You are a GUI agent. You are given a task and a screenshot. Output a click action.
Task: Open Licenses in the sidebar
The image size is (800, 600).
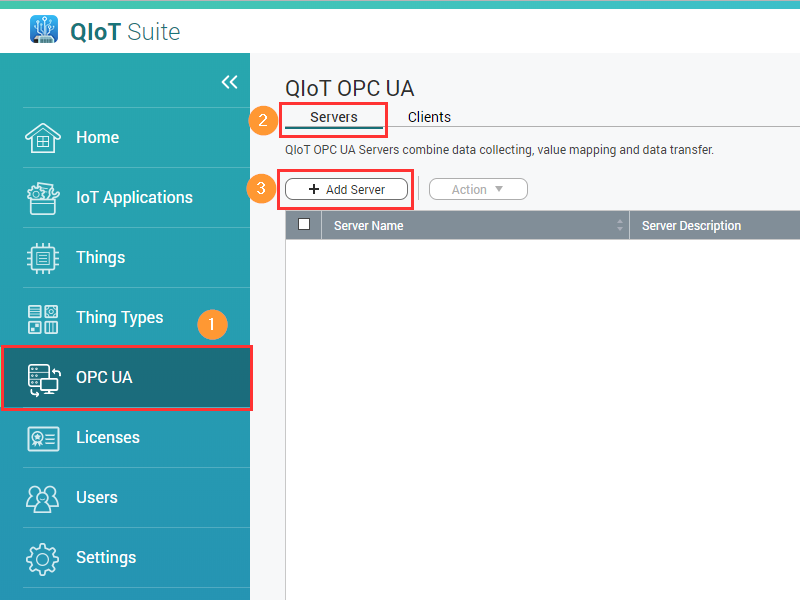125,438
